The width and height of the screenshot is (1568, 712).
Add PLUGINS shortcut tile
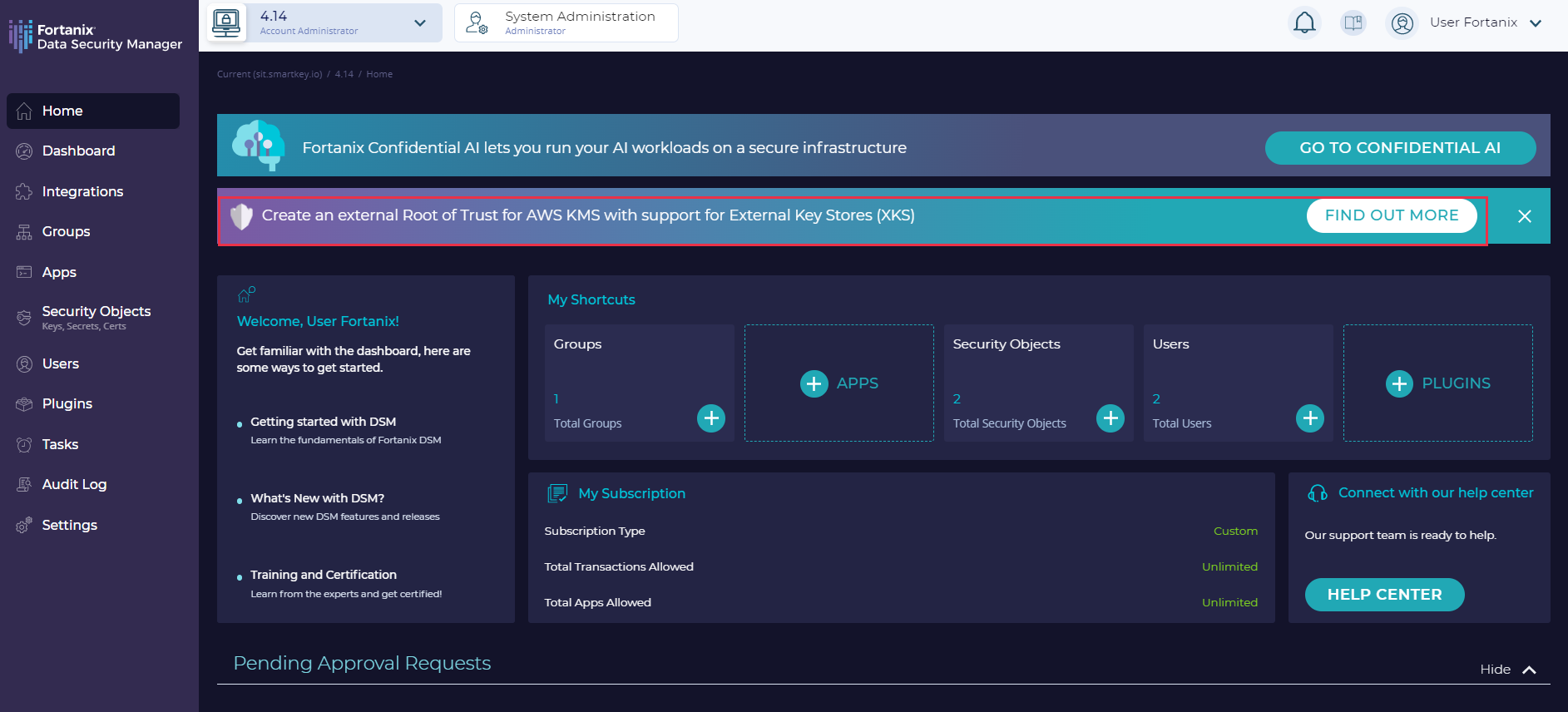pos(1437,383)
